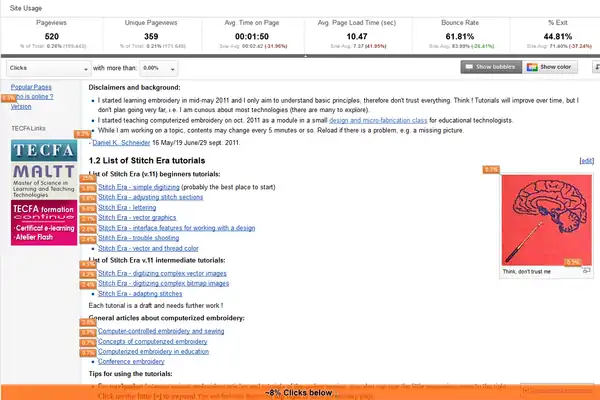
Task: Edit the List of Stitch Era tutorials section
Action: click(x=586, y=160)
